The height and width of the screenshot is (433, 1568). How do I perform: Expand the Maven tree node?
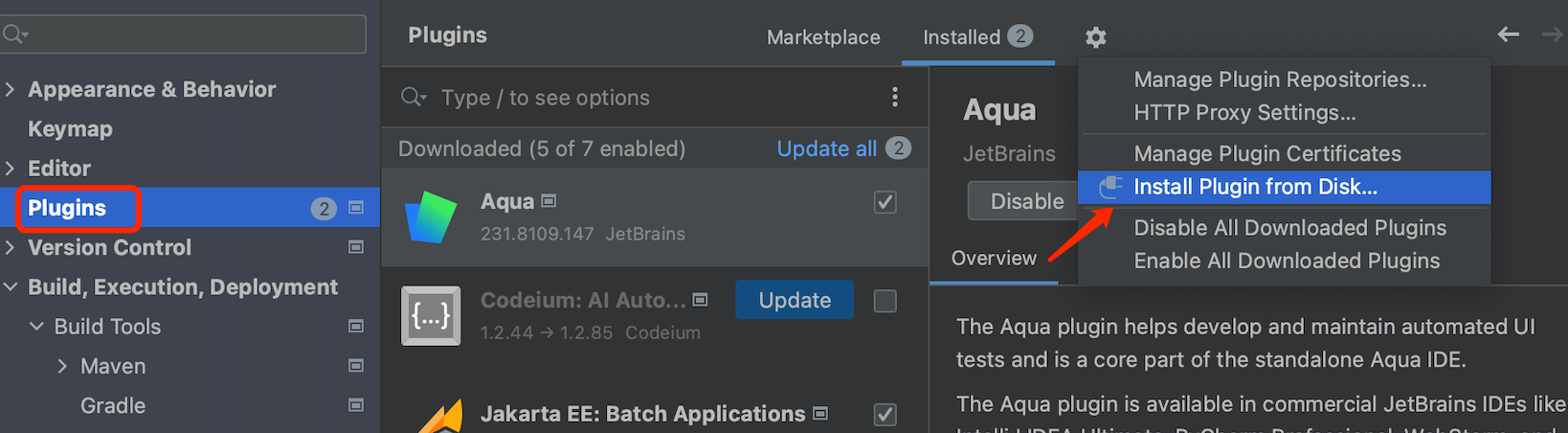(62, 366)
